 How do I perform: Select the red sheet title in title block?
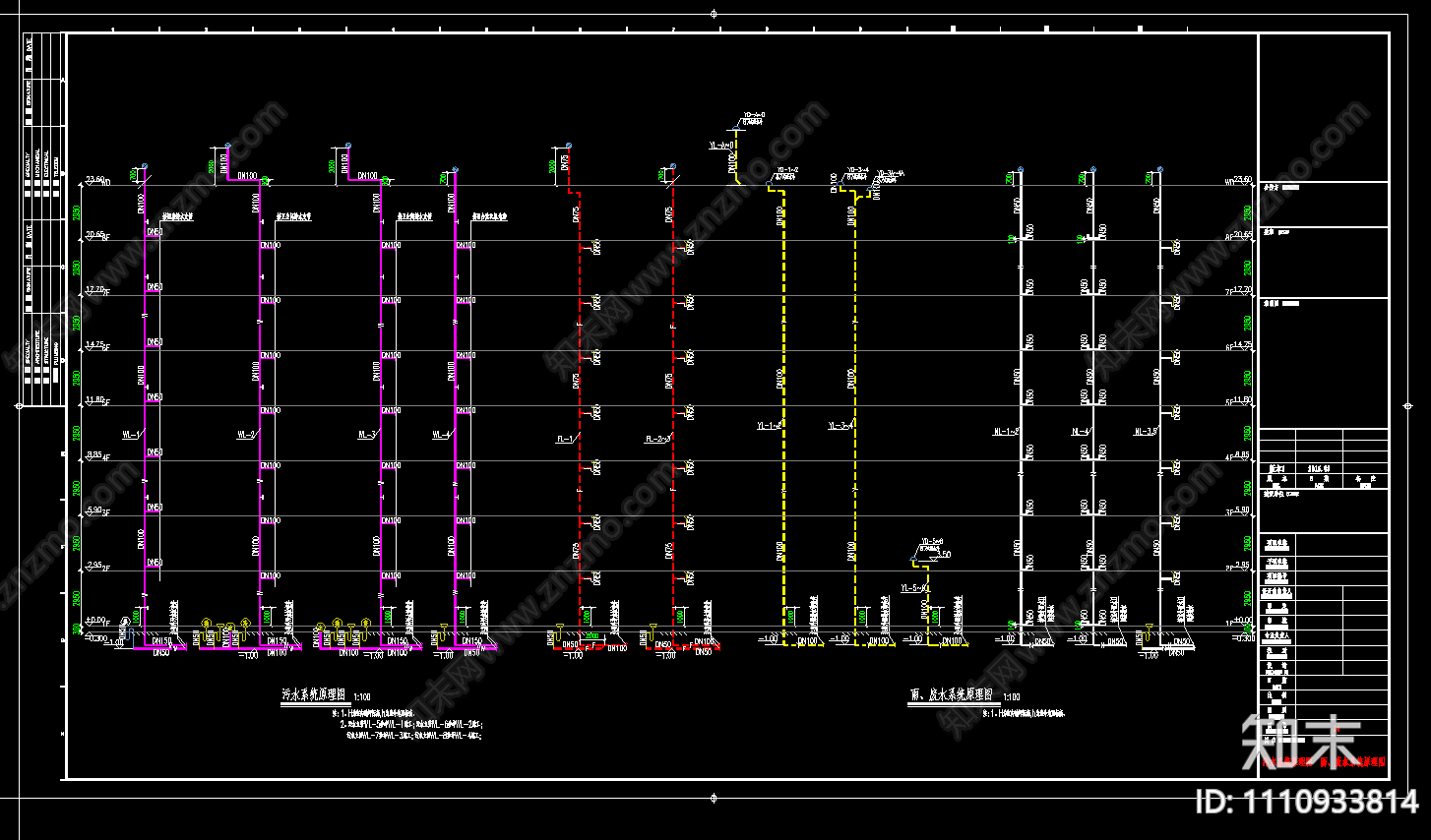[x=1325, y=761]
